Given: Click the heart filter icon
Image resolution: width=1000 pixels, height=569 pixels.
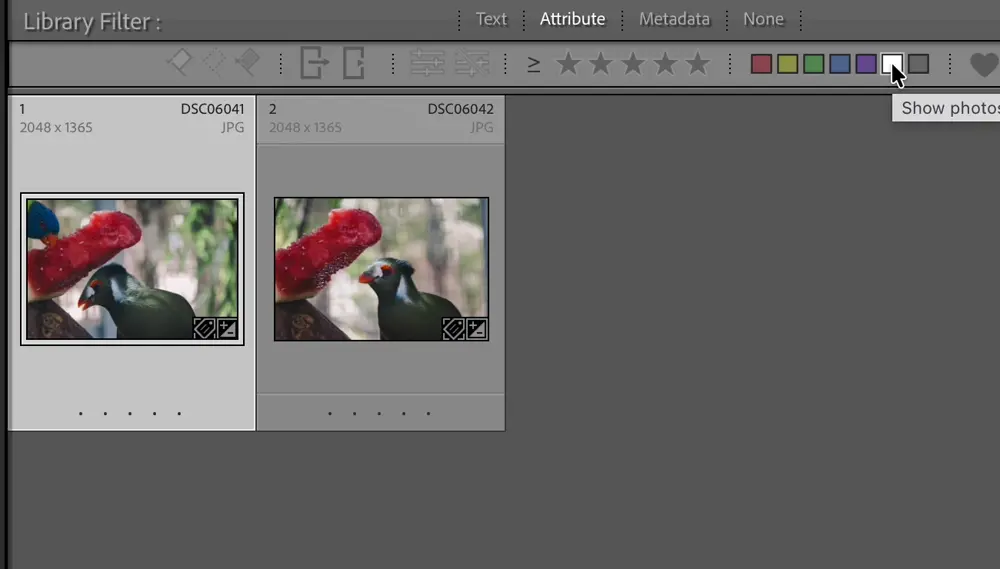Looking at the screenshot, I should point(984,64).
